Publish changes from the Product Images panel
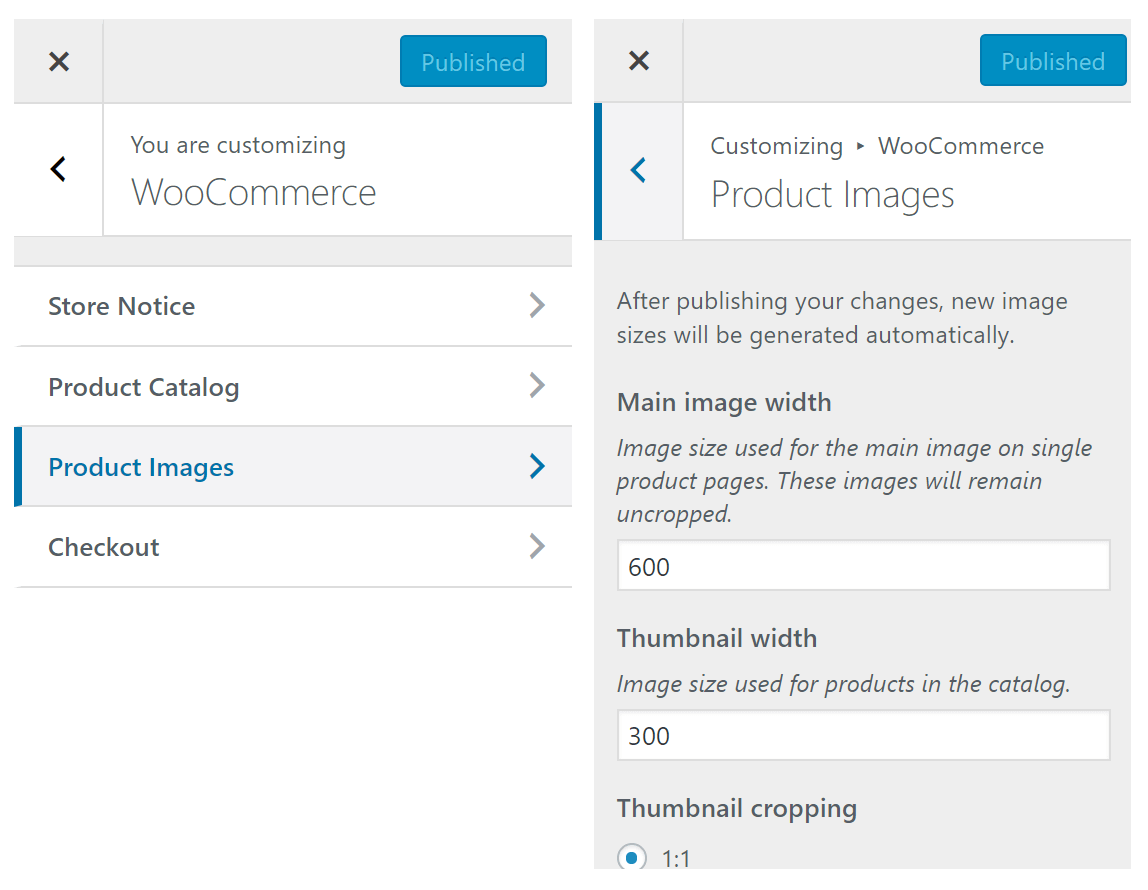The width and height of the screenshot is (1148, 890). pos(1053,60)
